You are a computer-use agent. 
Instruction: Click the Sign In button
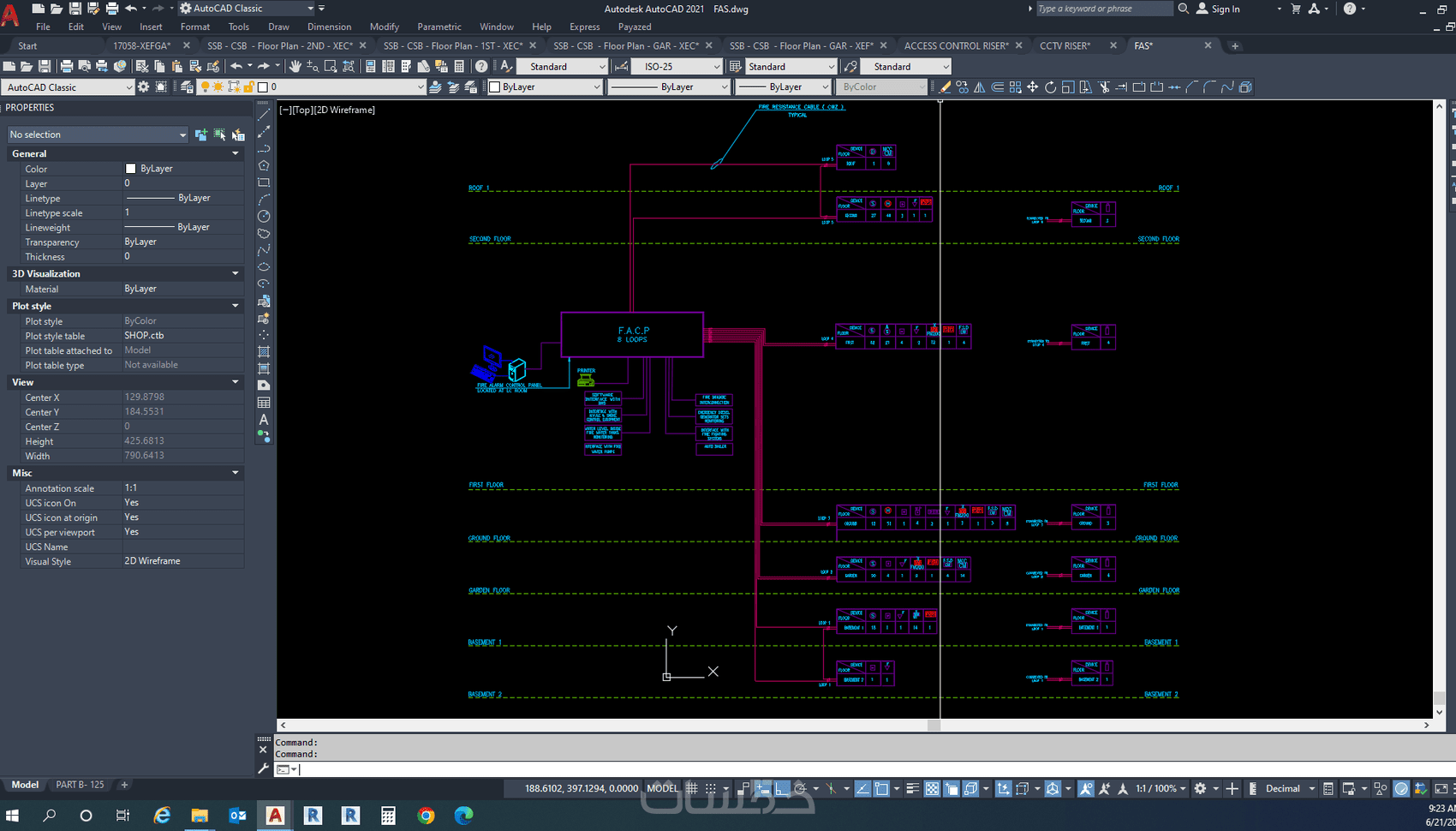point(1218,9)
